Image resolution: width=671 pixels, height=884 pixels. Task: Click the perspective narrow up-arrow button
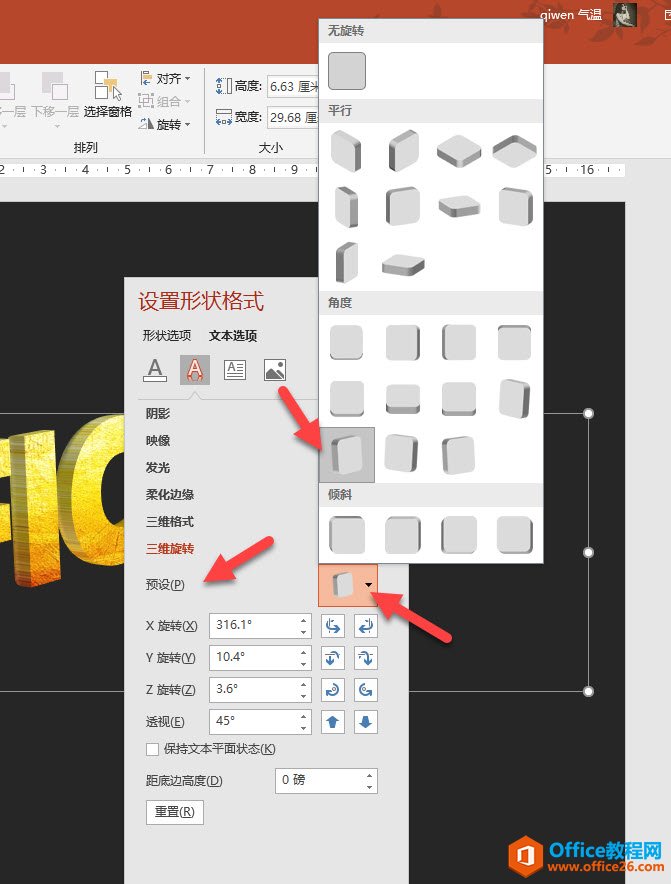point(333,722)
